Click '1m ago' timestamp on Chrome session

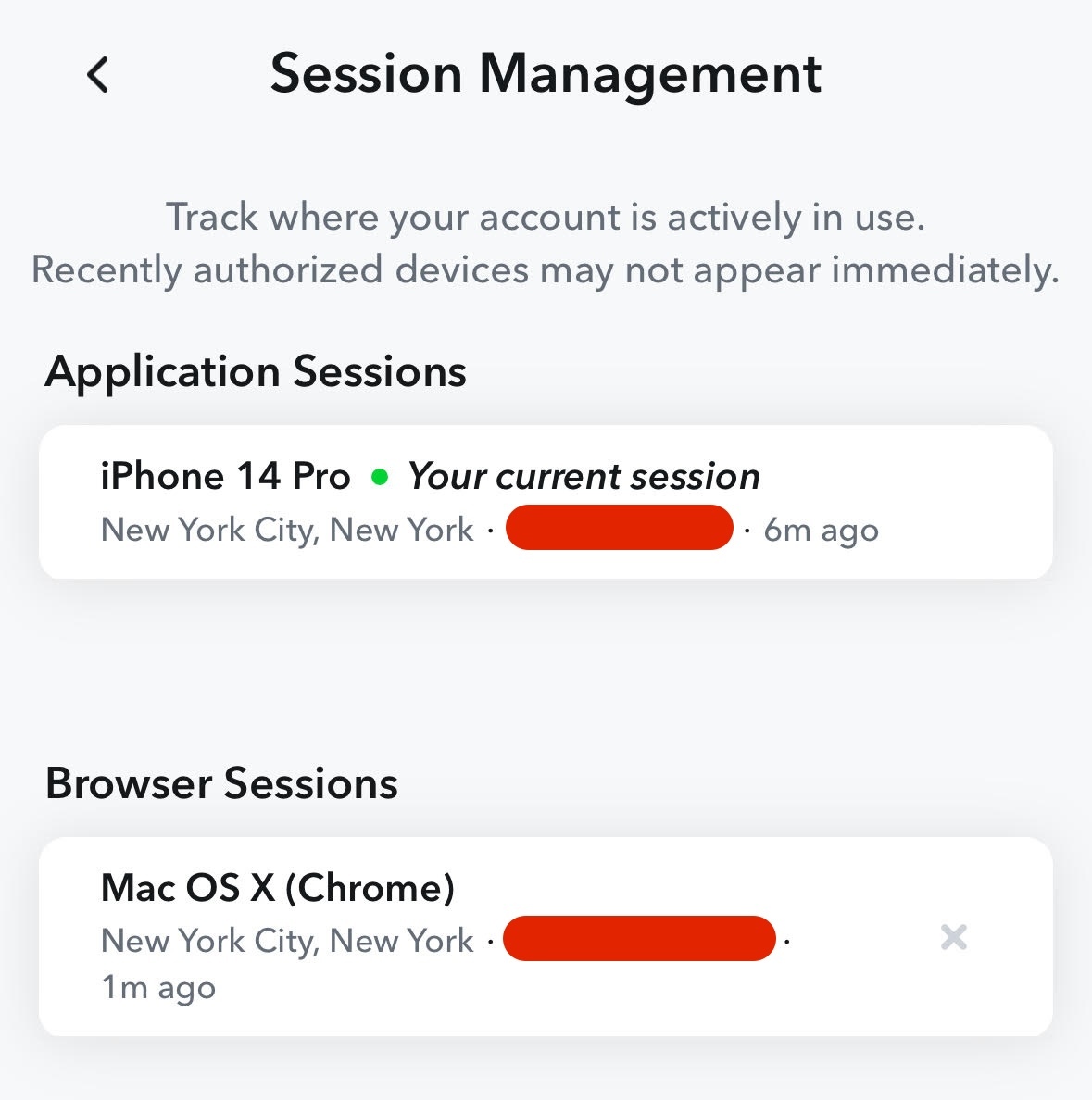coord(157,986)
